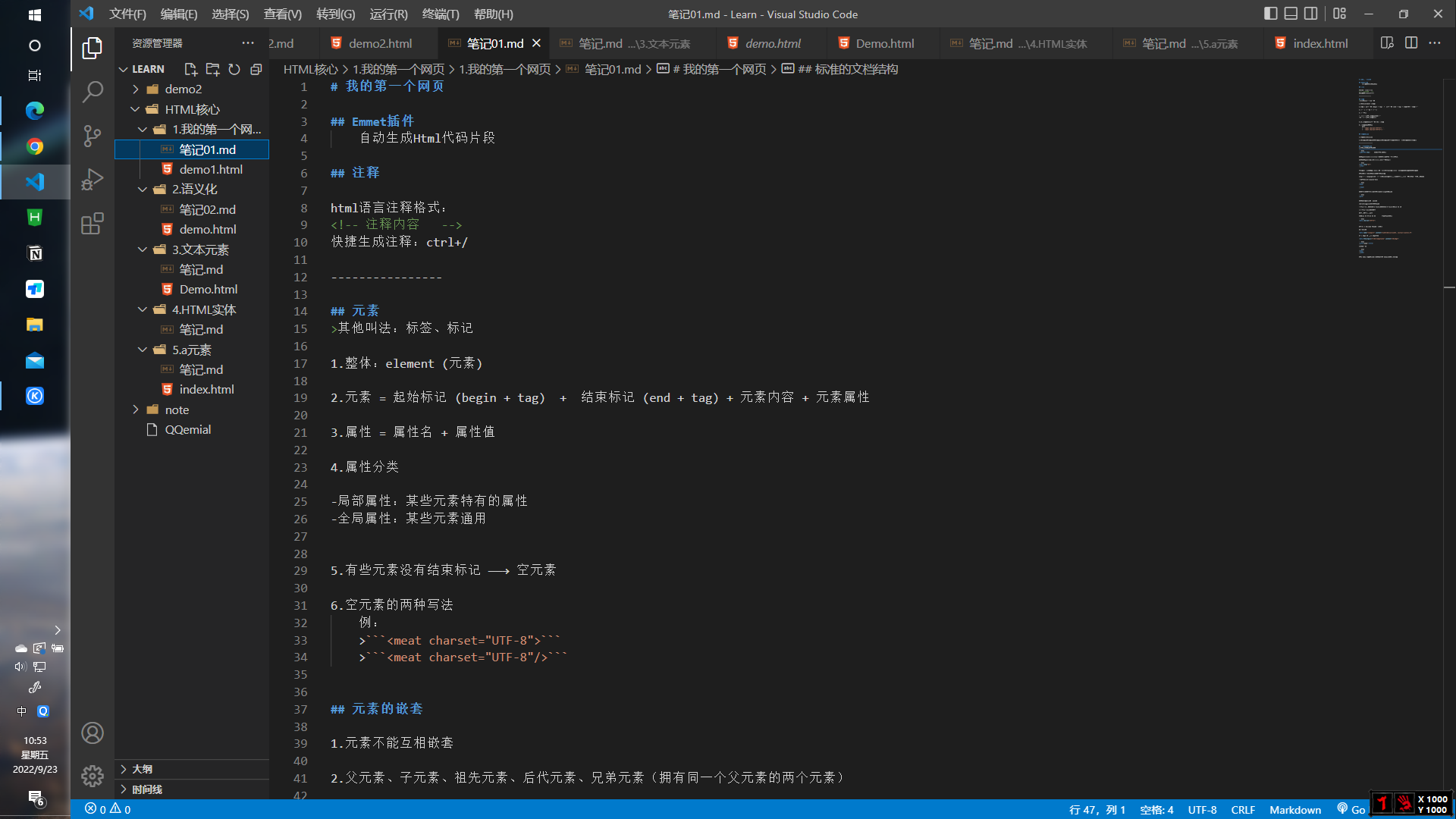Refresh the explorer file tree
1456x819 pixels.
click(234, 69)
